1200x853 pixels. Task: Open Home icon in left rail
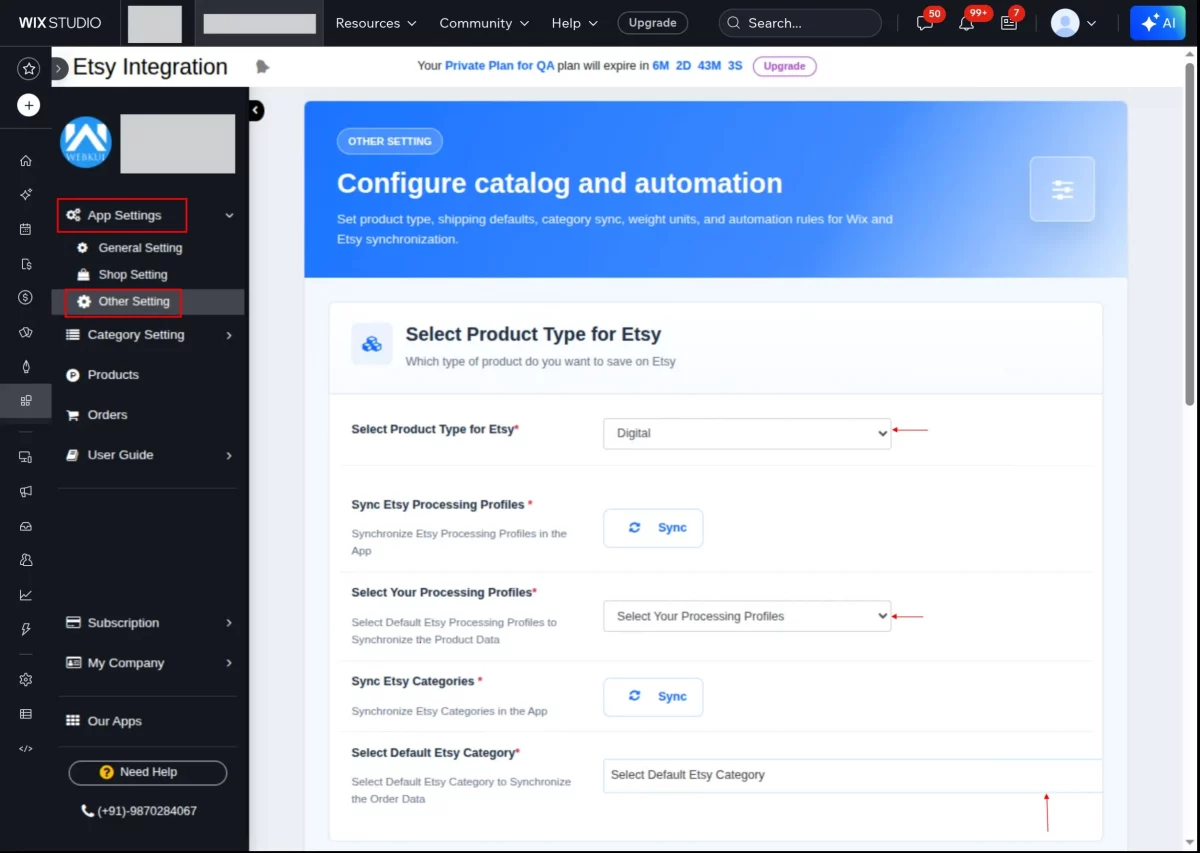coord(26,160)
